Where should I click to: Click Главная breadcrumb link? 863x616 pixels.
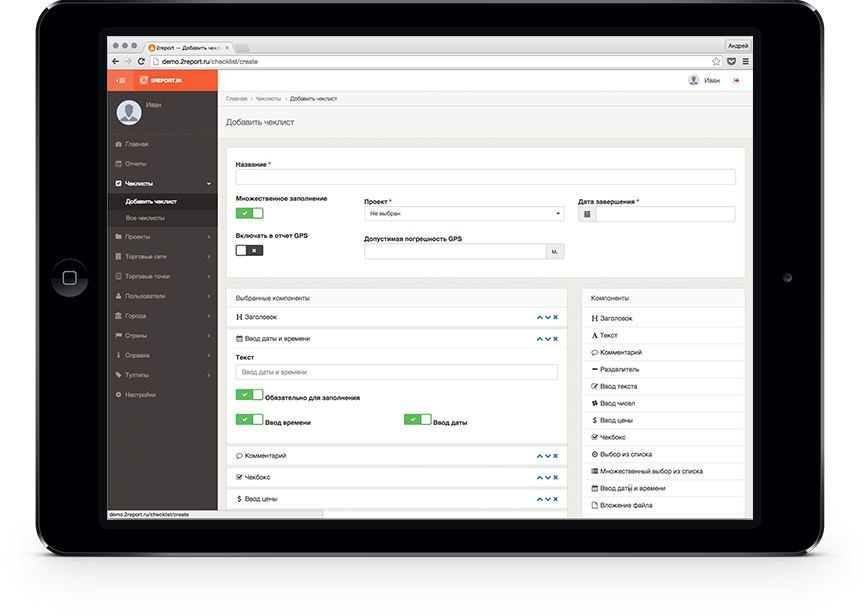(237, 99)
